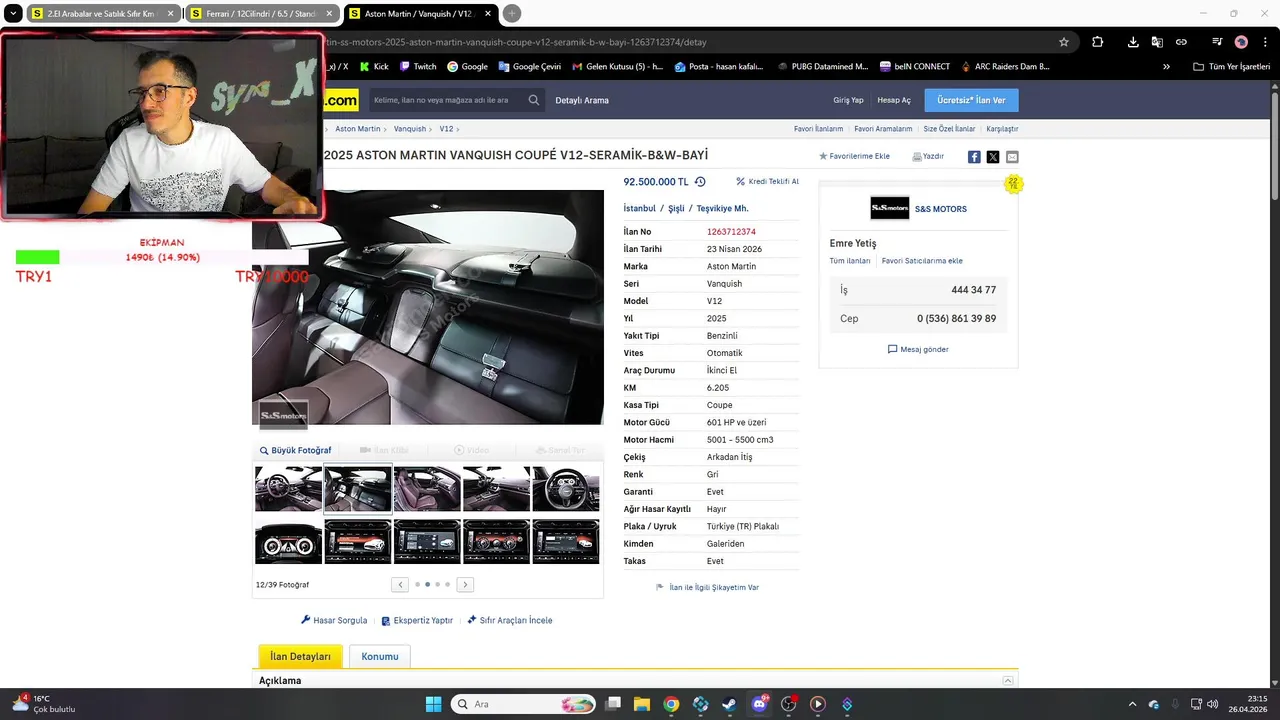
Task: Click the volume icon in system tray
Action: point(1212,704)
